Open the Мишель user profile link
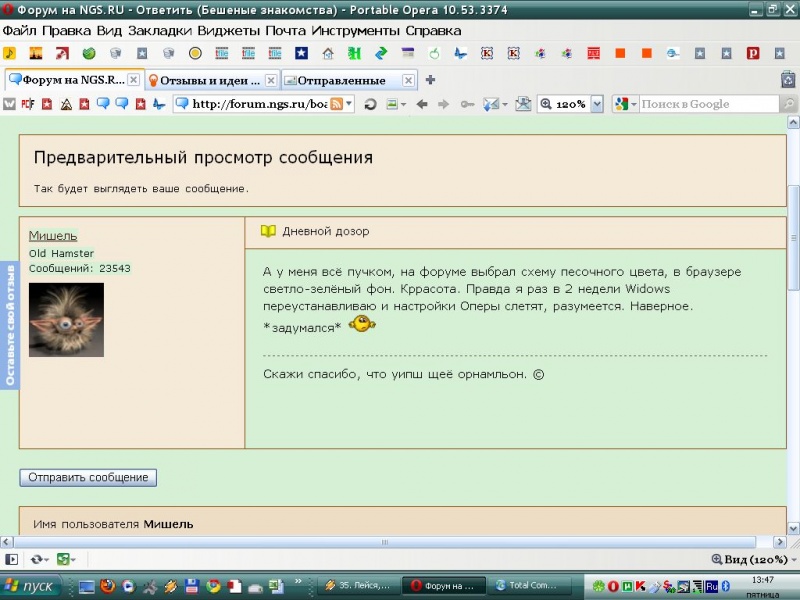This screenshot has height=600, width=800. 53,235
